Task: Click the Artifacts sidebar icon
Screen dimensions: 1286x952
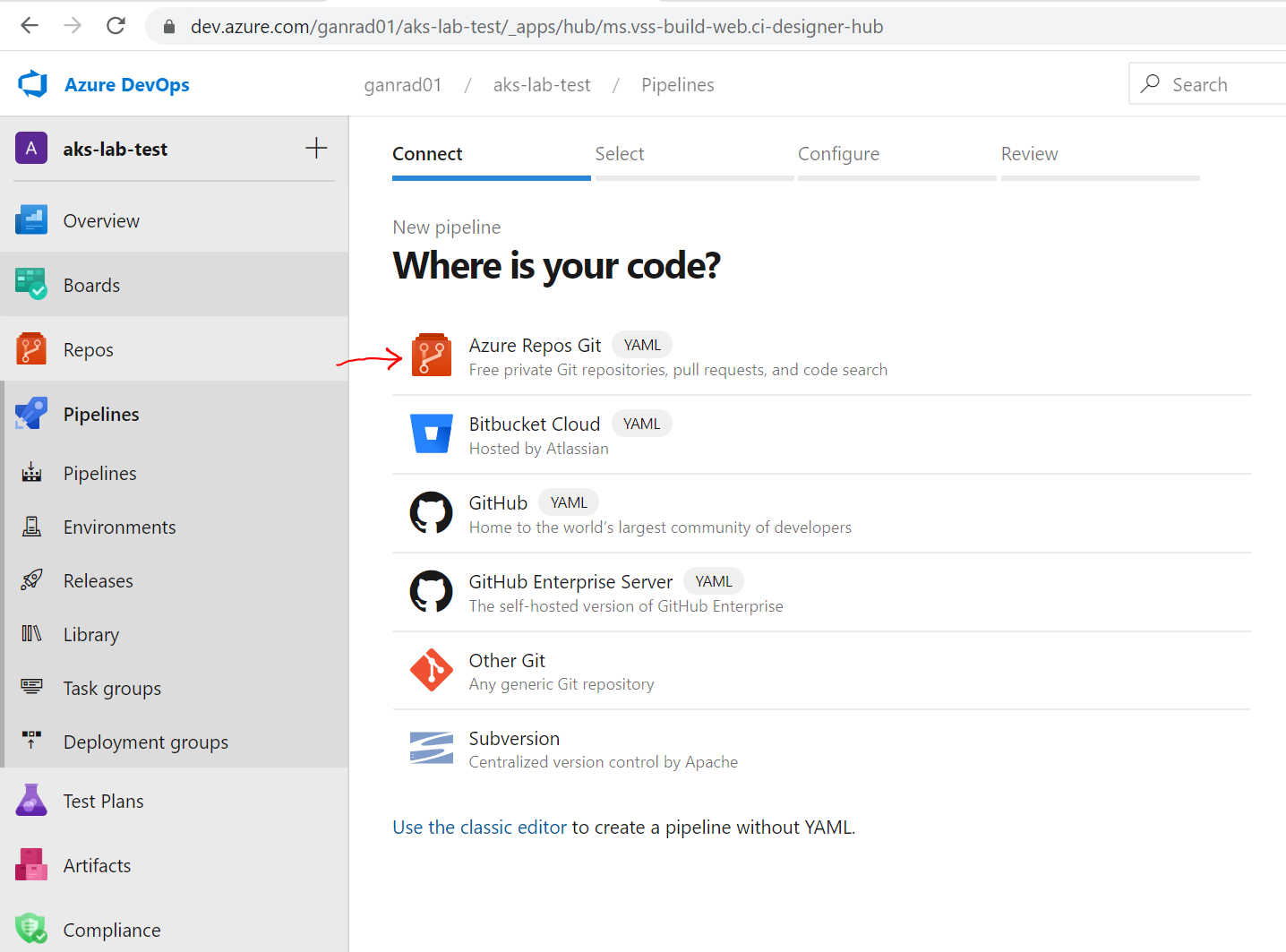Action: pyautogui.click(x=31, y=865)
